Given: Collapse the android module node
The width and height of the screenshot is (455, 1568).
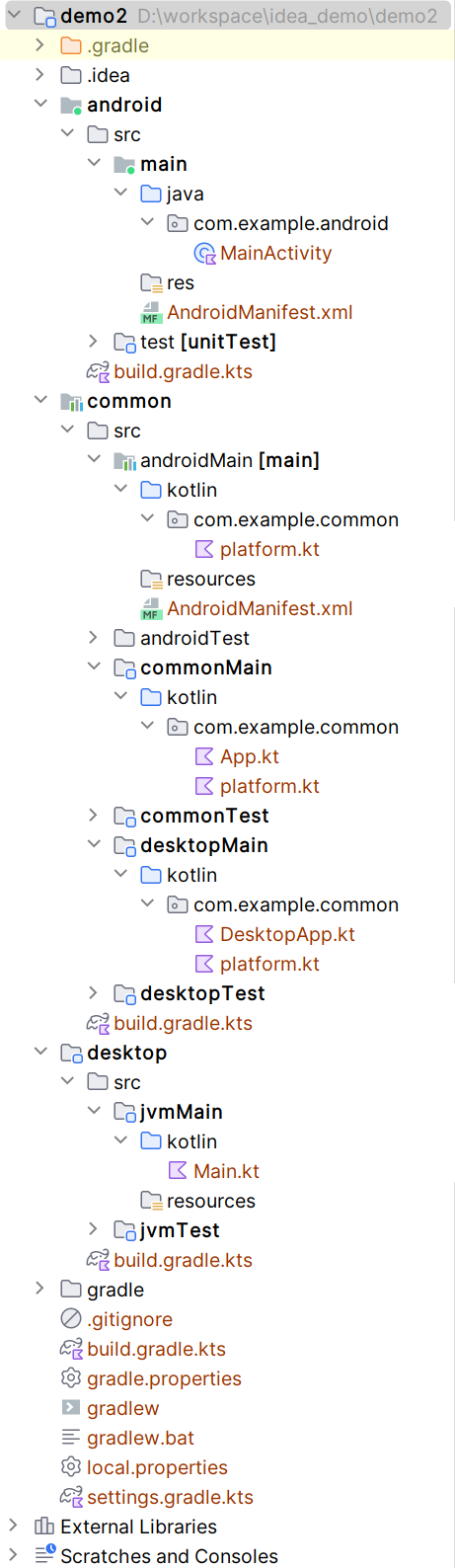Looking at the screenshot, I should point(40,104).
